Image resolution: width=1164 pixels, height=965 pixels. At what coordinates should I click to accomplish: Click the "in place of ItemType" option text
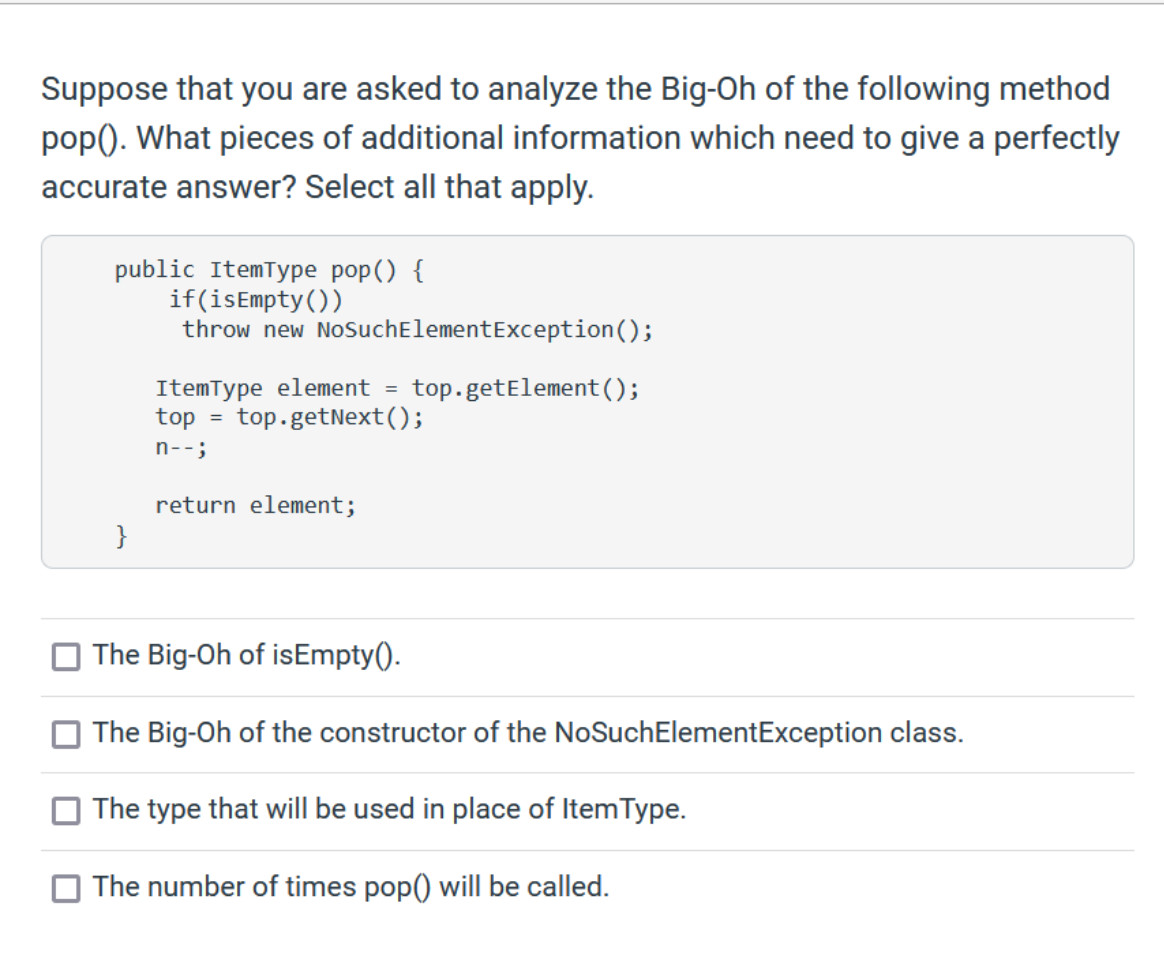click(389, 809)
